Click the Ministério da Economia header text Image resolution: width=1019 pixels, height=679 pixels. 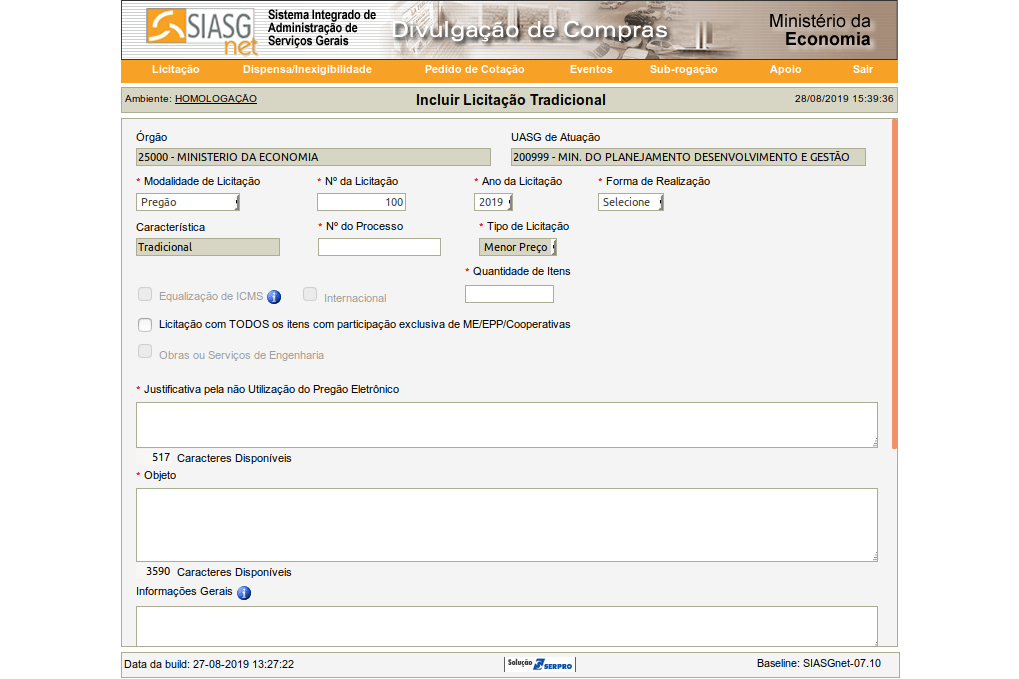pos(819,30)
